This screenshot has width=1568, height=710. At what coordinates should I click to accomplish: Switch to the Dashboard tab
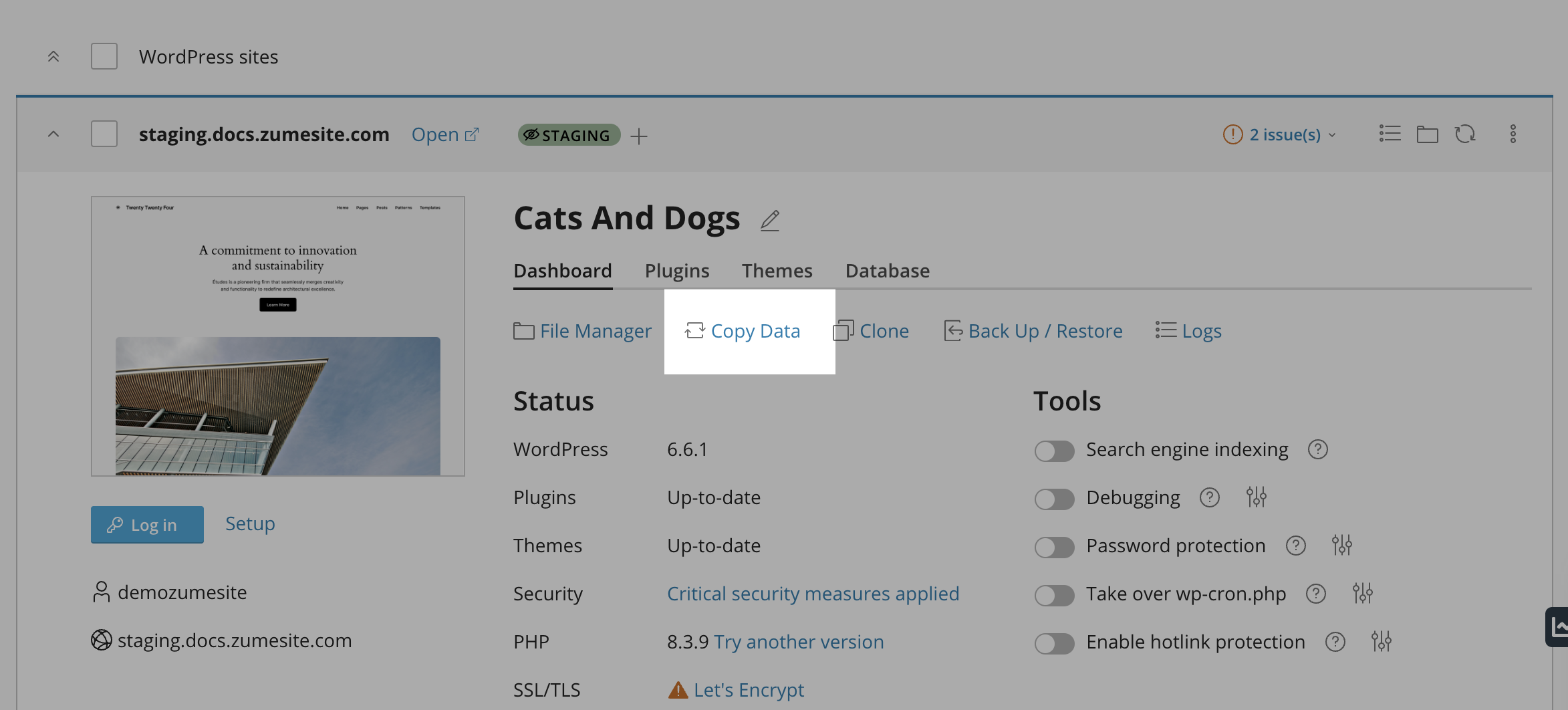point(563,271)
